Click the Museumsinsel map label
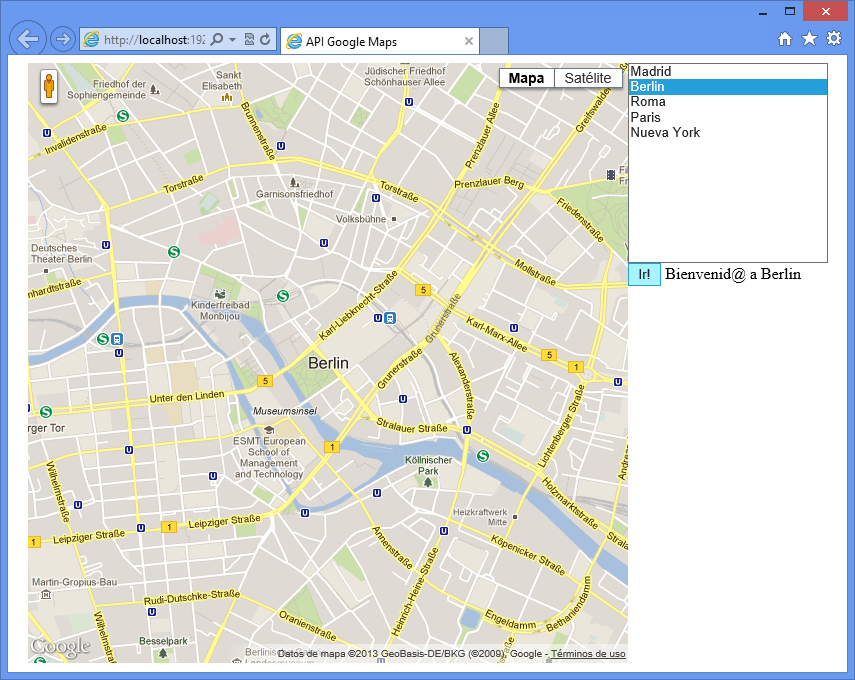Image resolution: width=855 pixels, height=680 pixels. tap(285, 411)
